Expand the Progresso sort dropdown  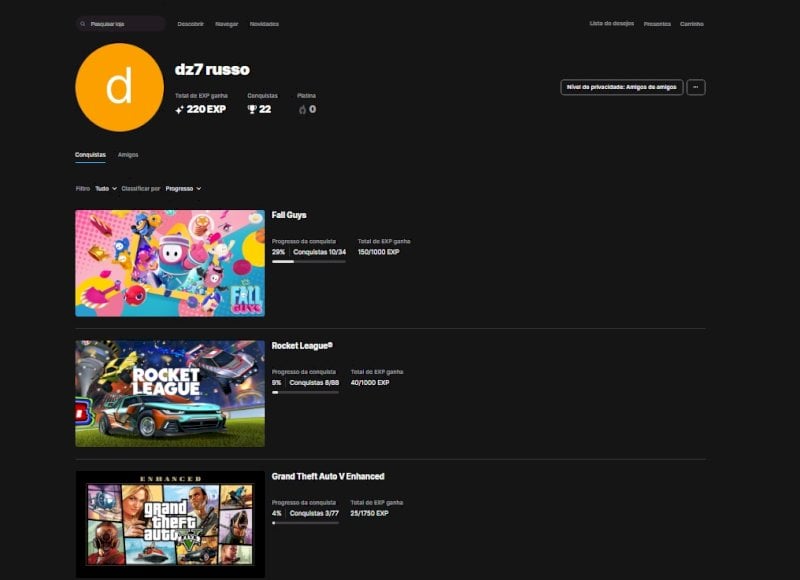pos(183,189)
